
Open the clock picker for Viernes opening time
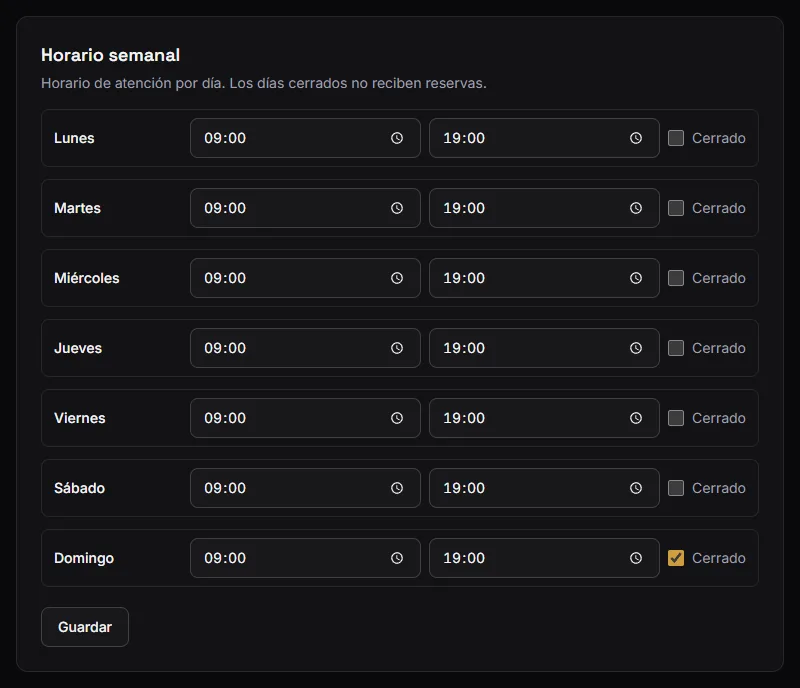397,418
